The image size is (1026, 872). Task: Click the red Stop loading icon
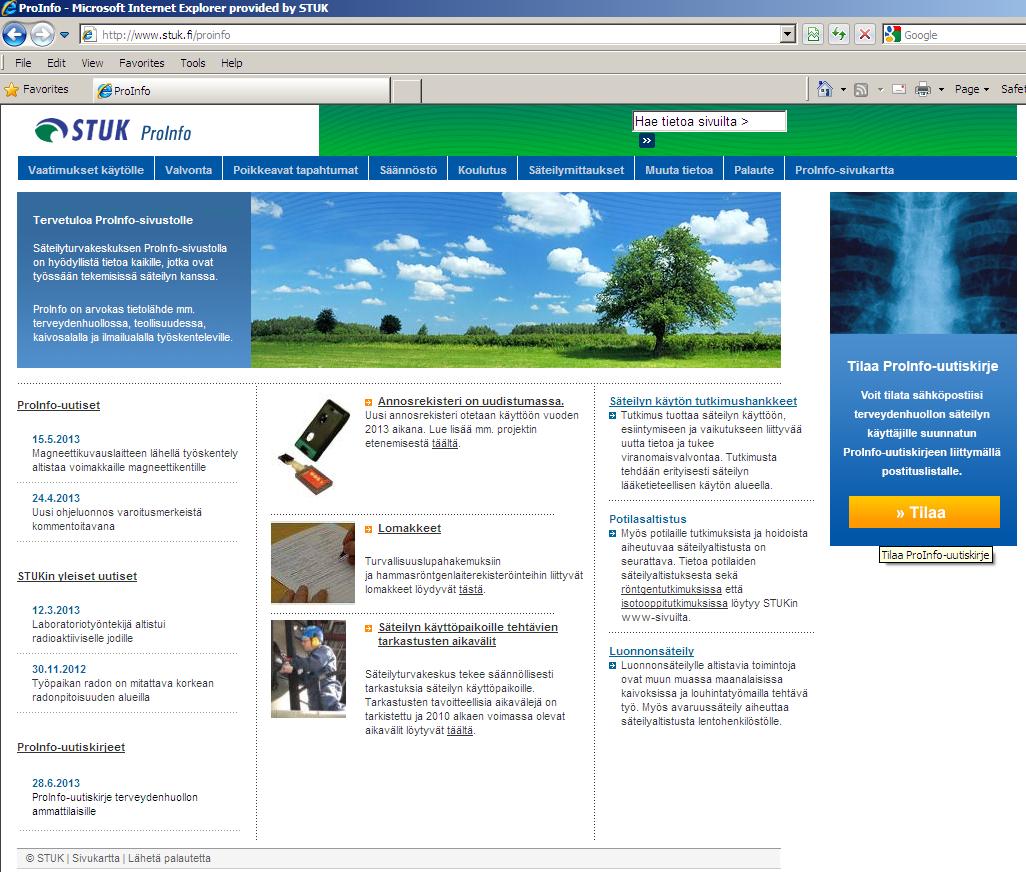click(864, 35)
